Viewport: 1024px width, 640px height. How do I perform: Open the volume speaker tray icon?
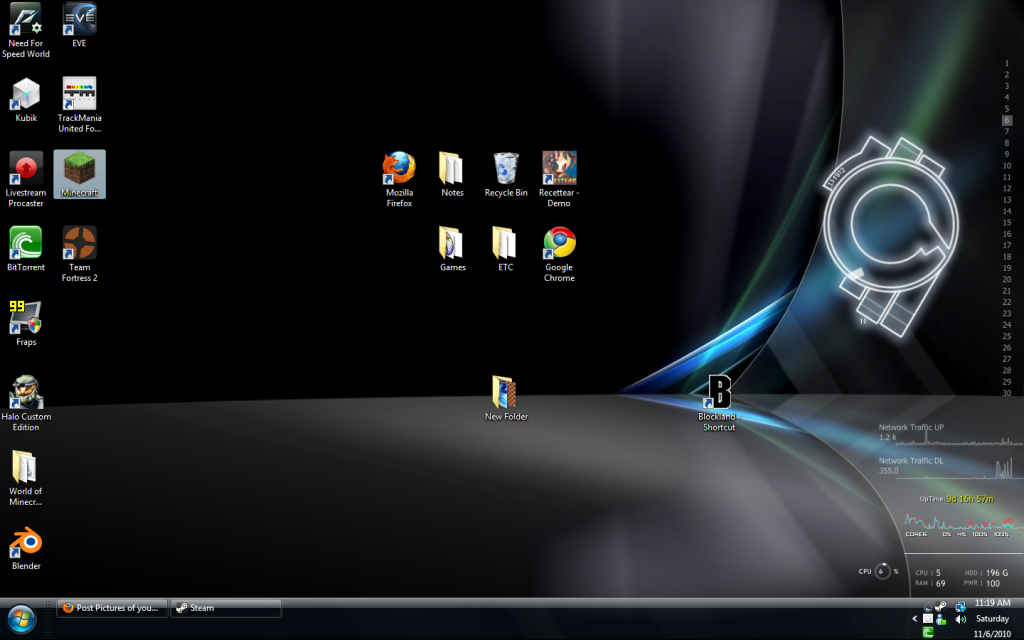click(x=961, y=619)
